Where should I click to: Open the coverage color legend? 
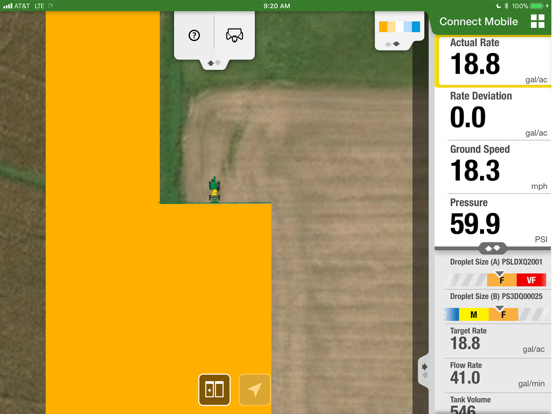coord(399,27)
